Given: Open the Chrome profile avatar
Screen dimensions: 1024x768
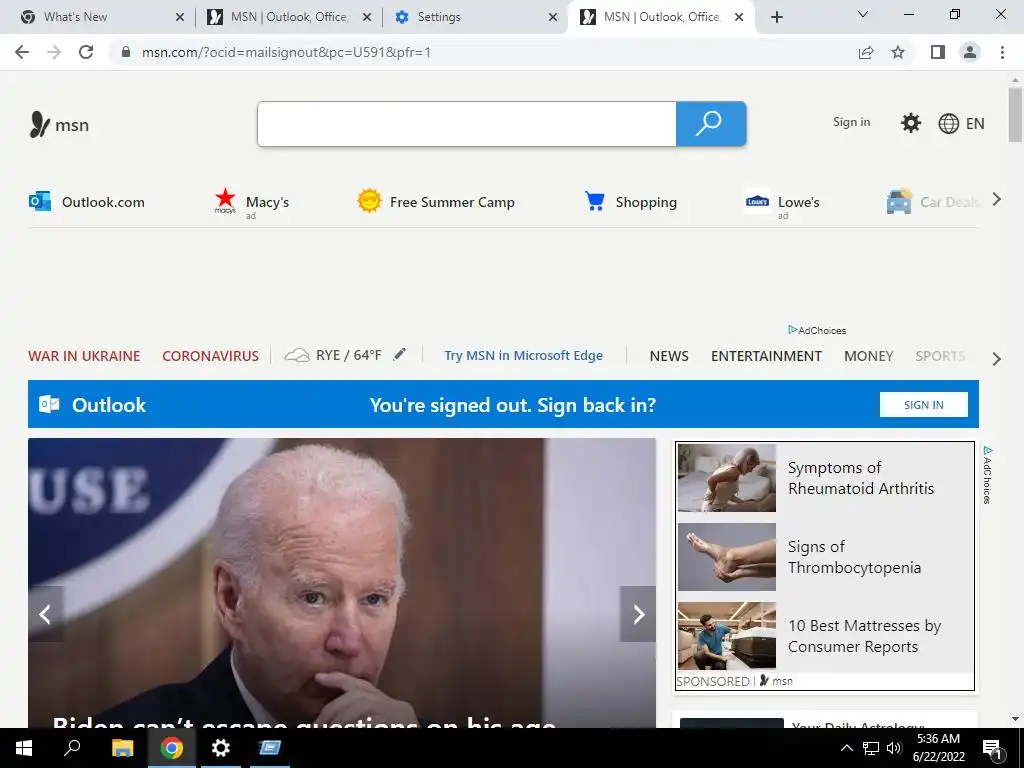Looking at the screenshot, I should (x=970, y=52).
